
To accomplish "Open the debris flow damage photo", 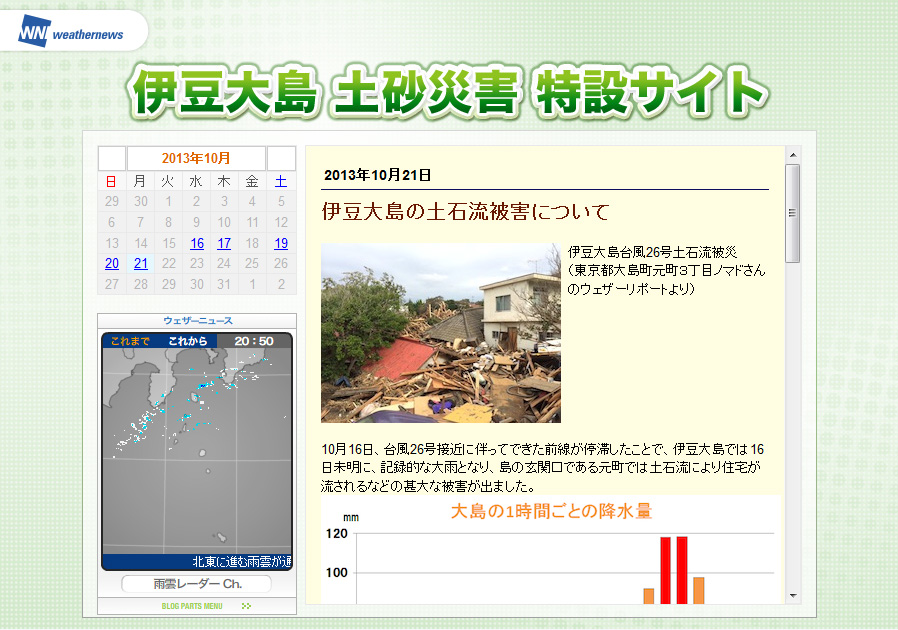I will pos(441,333).
